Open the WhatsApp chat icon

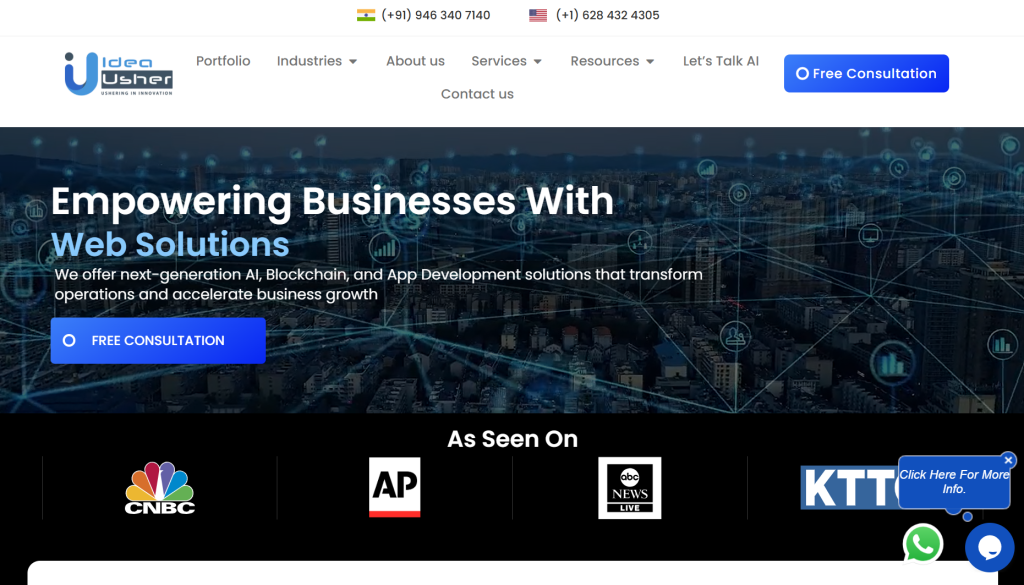922,544
